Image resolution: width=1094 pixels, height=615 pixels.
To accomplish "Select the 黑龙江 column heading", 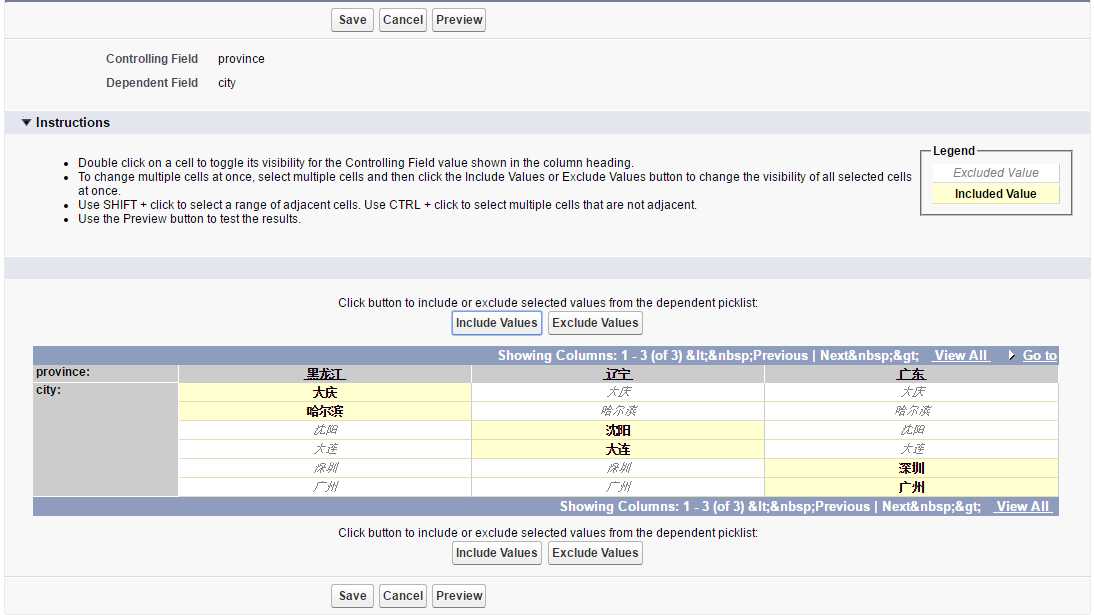I will click(325, 373).
